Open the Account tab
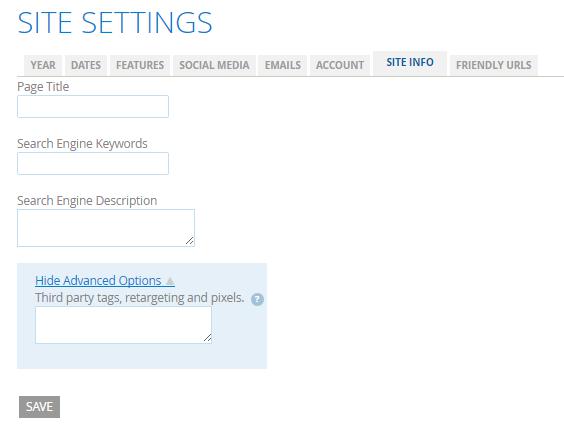Image resolution: width=564 pixels, height=429 pixels. (340, 65)
